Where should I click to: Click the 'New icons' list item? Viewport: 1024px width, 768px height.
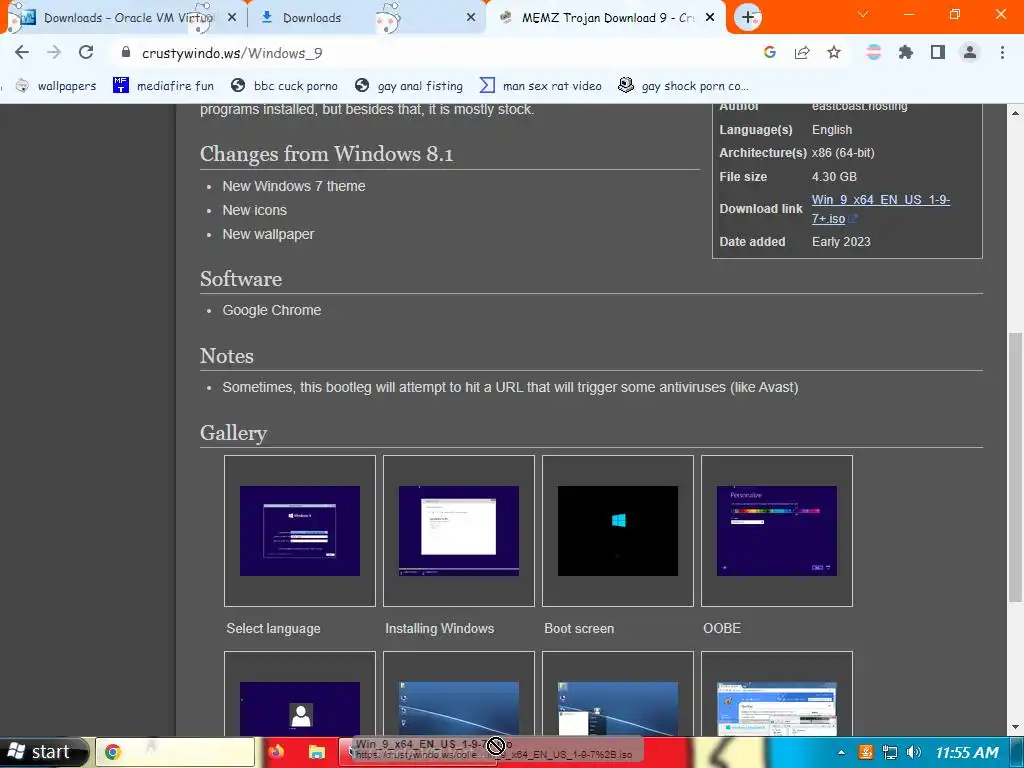tap(255, 210)
